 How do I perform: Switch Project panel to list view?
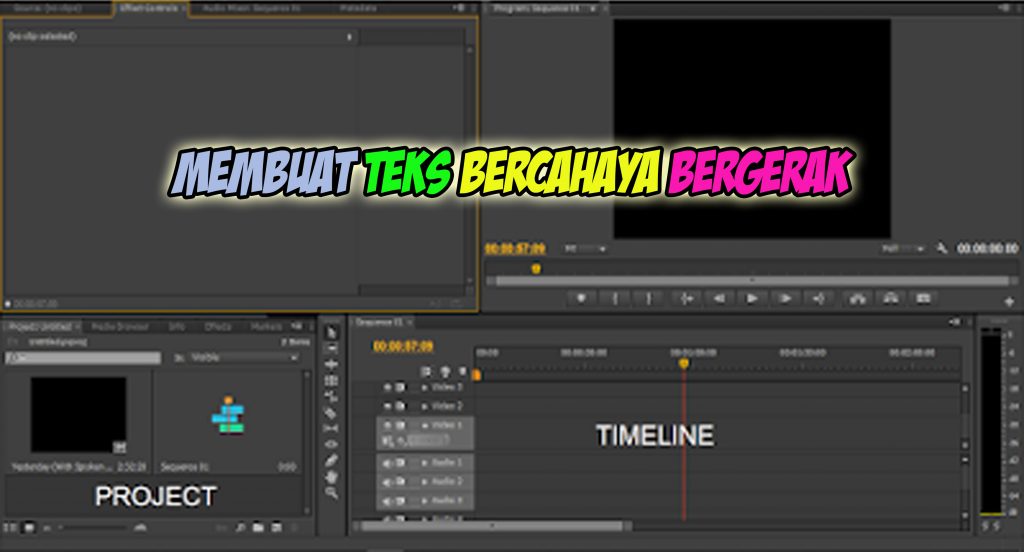[x=10, y=528]
